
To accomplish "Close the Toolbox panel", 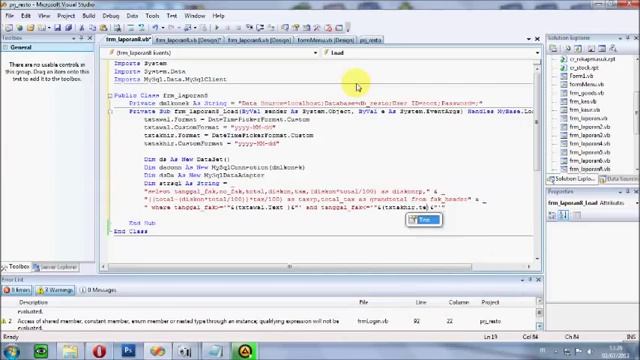I will 90,38.
